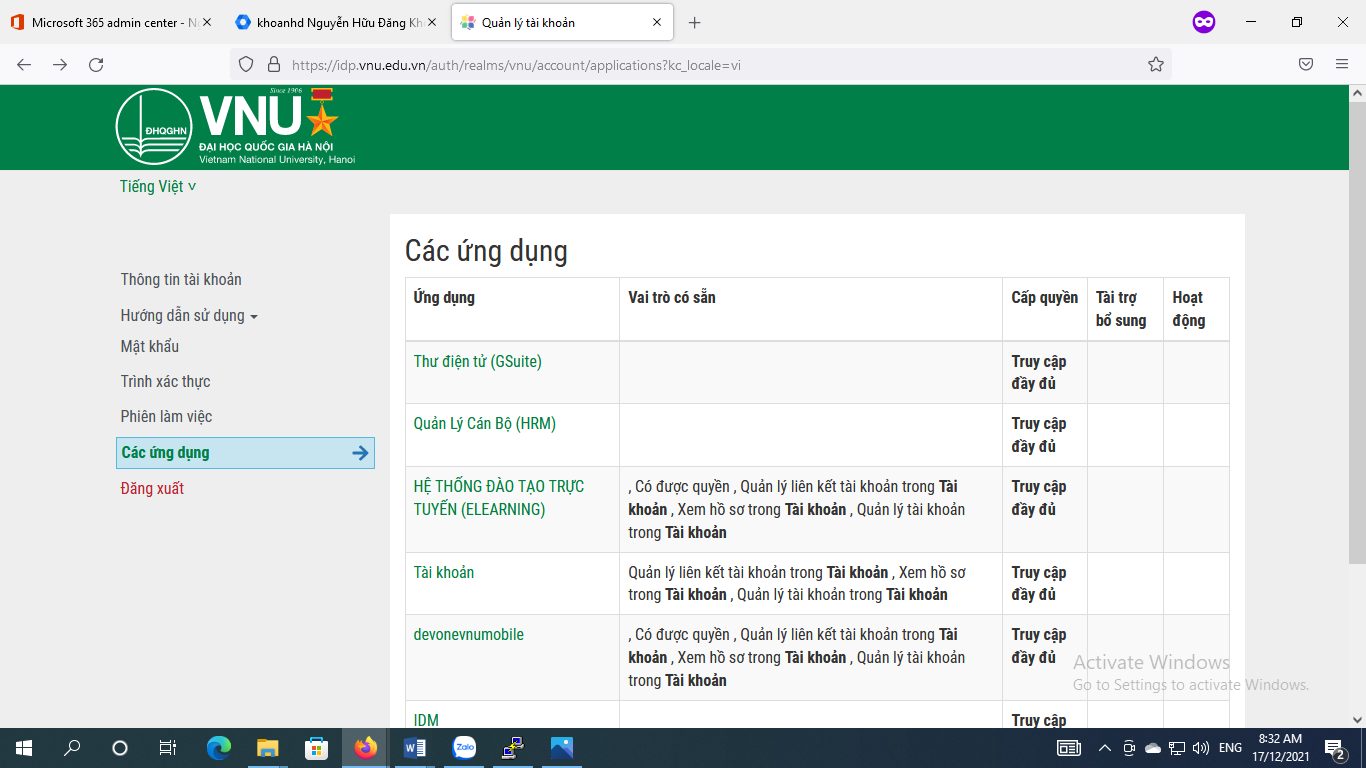The image size is (1366, 768).
Task: Open Microsoft Word from the taskbar
Action: point(414,747)
